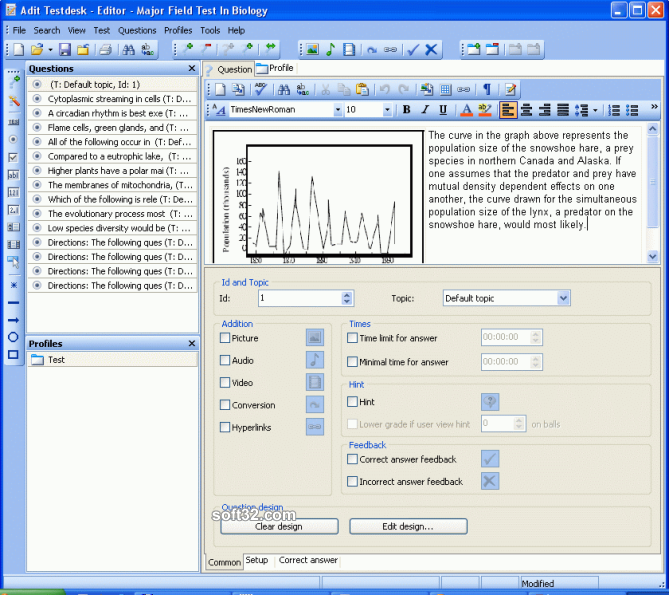Close the Profiles panel
The image size is (669, 595).
click(x=192, y=343)
